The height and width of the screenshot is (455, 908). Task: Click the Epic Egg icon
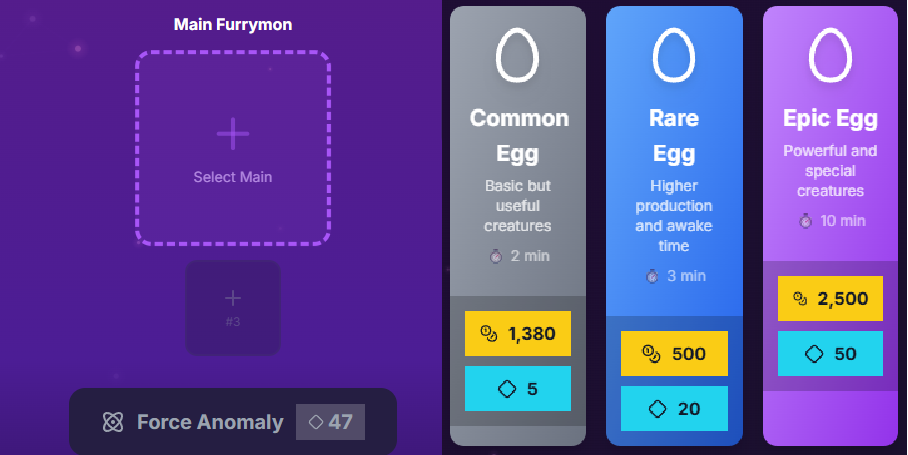coord(830,56)
